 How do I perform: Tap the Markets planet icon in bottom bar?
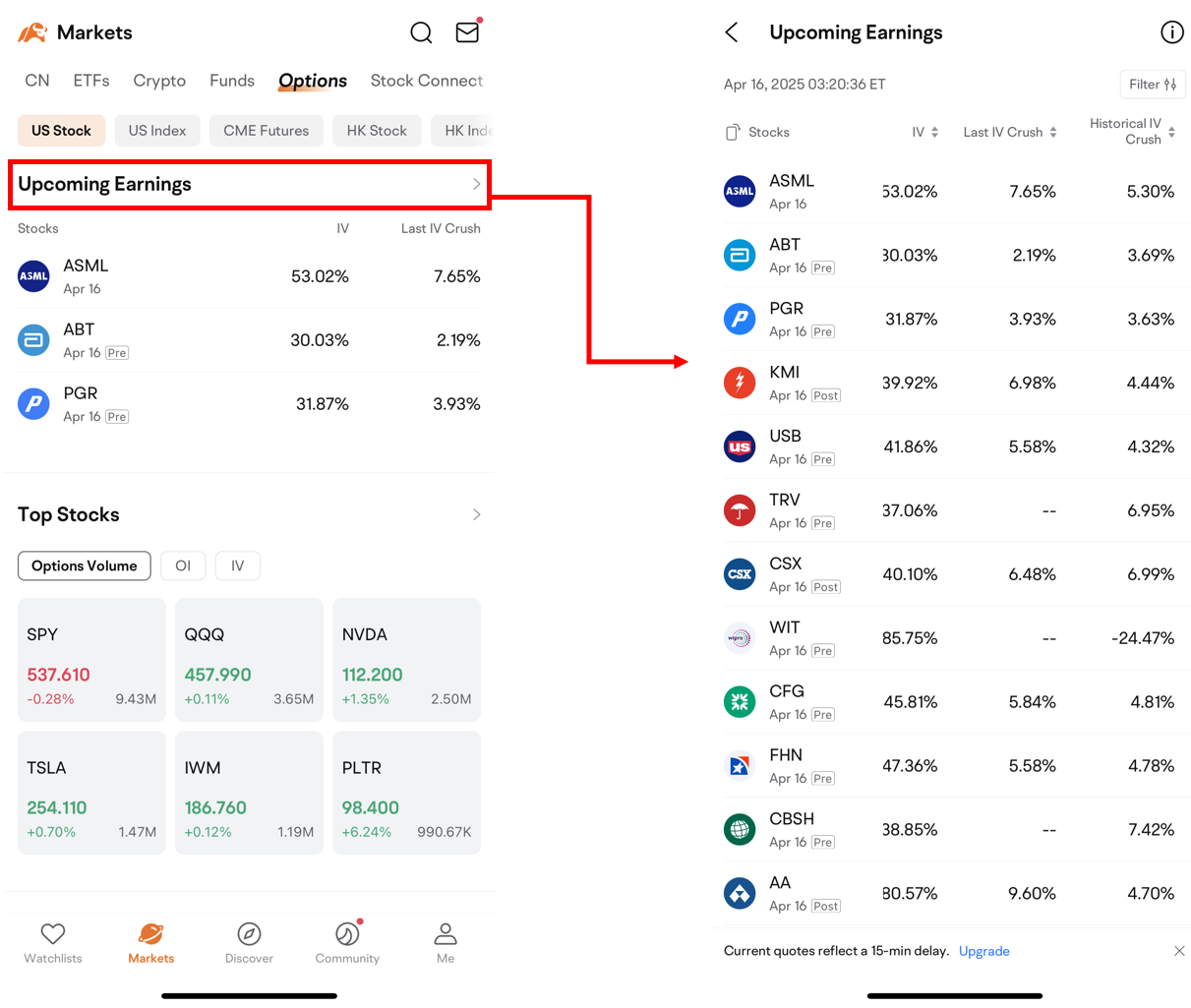click(x=150, y=933)
